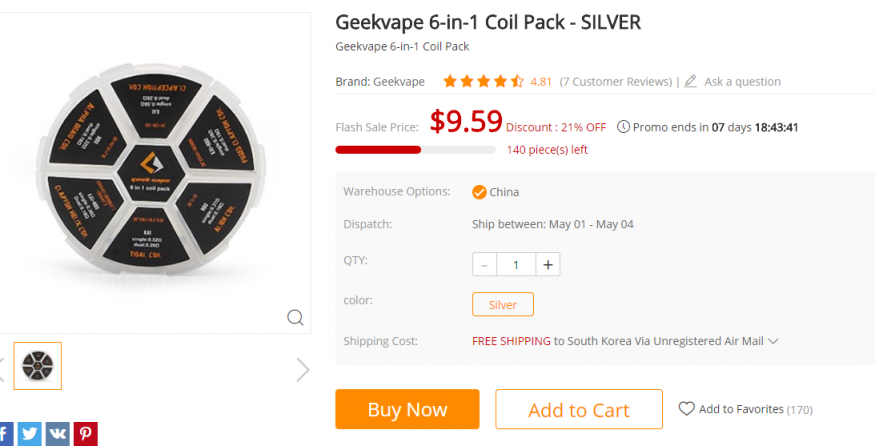
Task: Share product on Twitter
Action: click(x=30, y=434)
